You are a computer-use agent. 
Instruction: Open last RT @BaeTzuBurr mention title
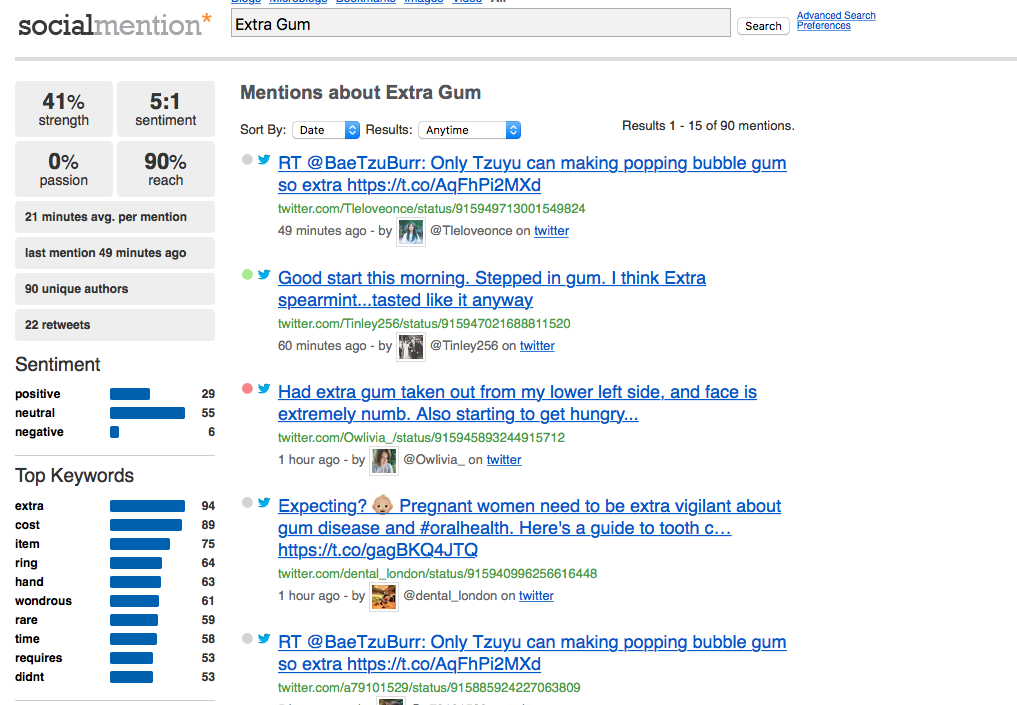pyautogui.click(x=532, y=652)
